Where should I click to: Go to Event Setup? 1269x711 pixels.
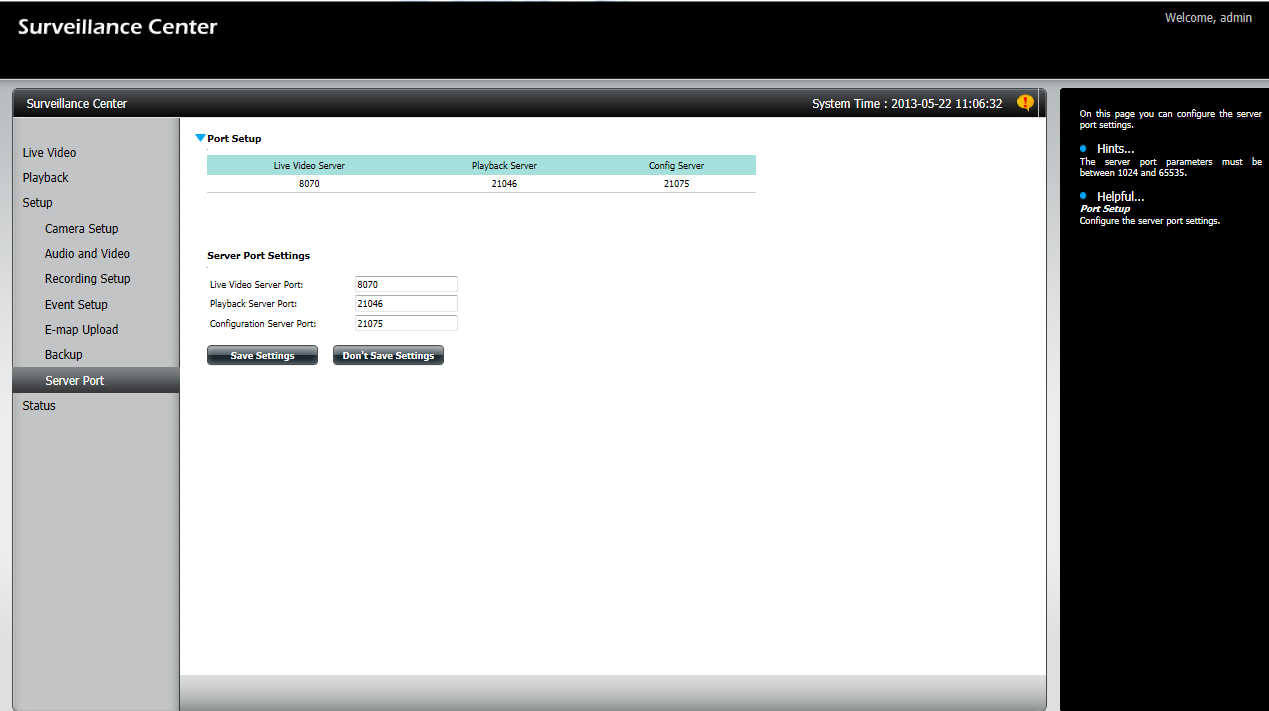click(76, 304)
